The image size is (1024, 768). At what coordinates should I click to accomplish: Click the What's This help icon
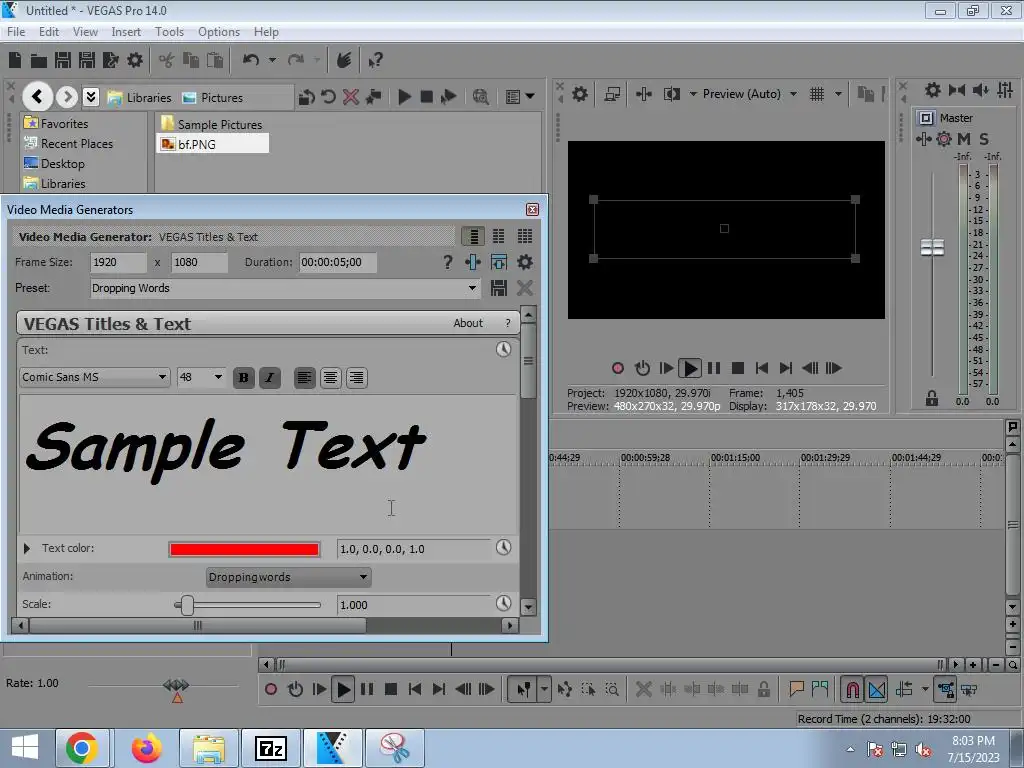coord(375,61)
